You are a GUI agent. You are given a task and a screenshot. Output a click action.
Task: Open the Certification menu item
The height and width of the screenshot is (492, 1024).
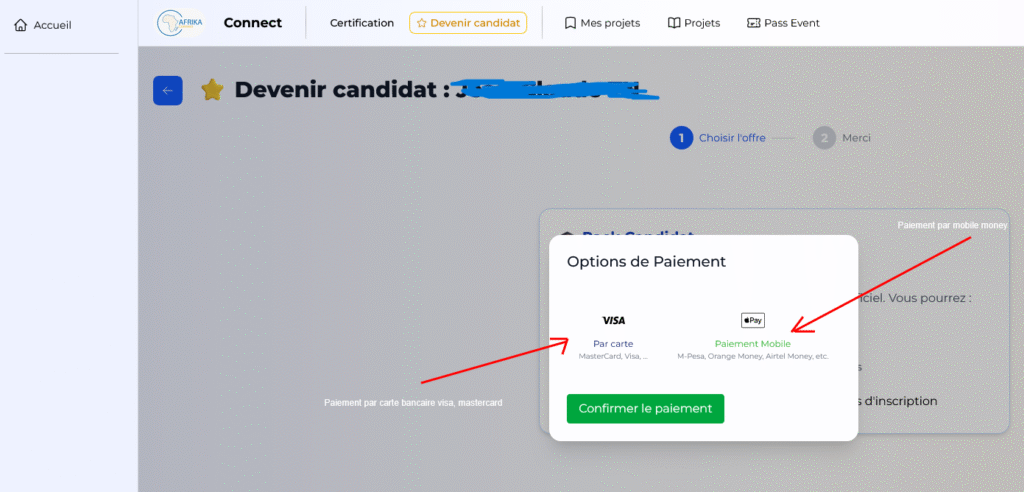pos(362,23)
